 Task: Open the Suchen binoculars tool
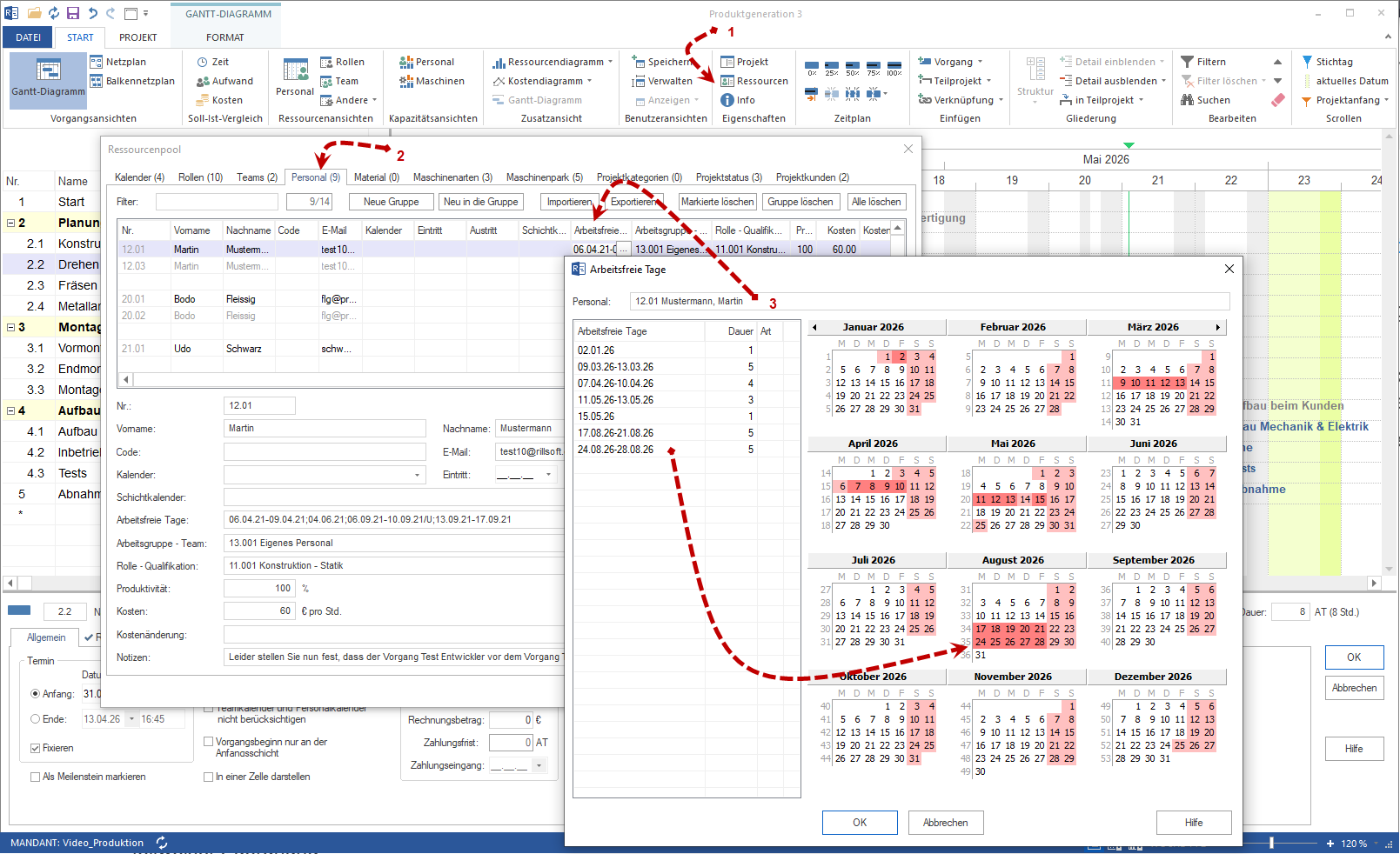click(1187, 100)
